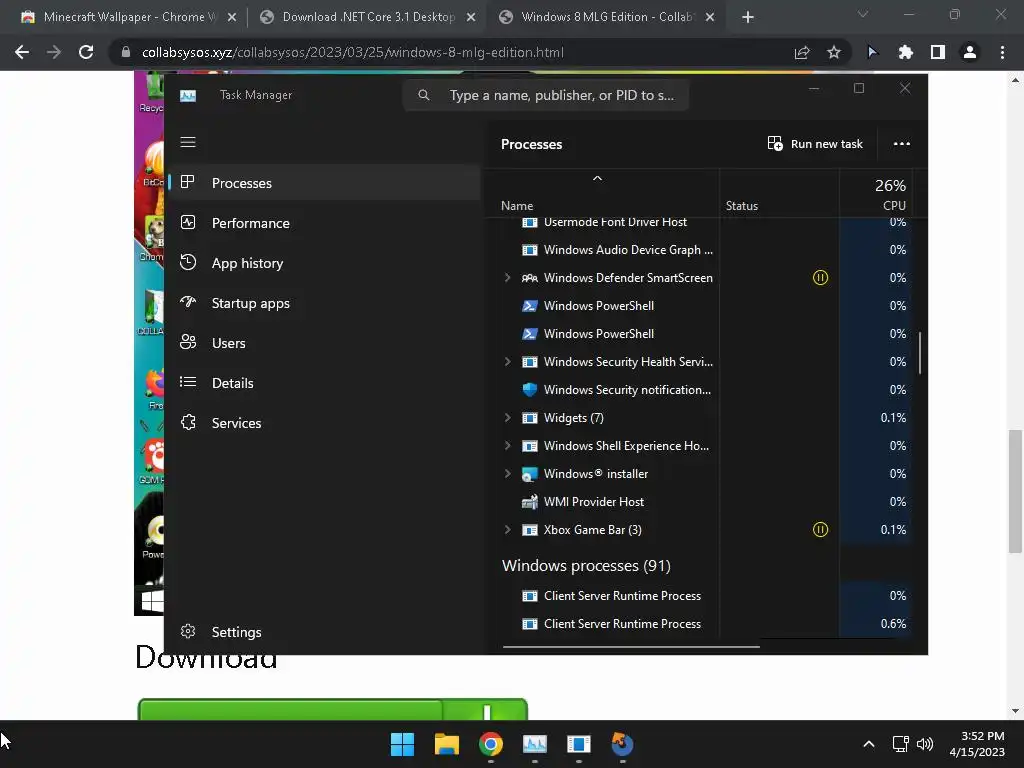1024x768 pixels.
Task: Click the WMI Provider Host icon
Action: (530, 502)
